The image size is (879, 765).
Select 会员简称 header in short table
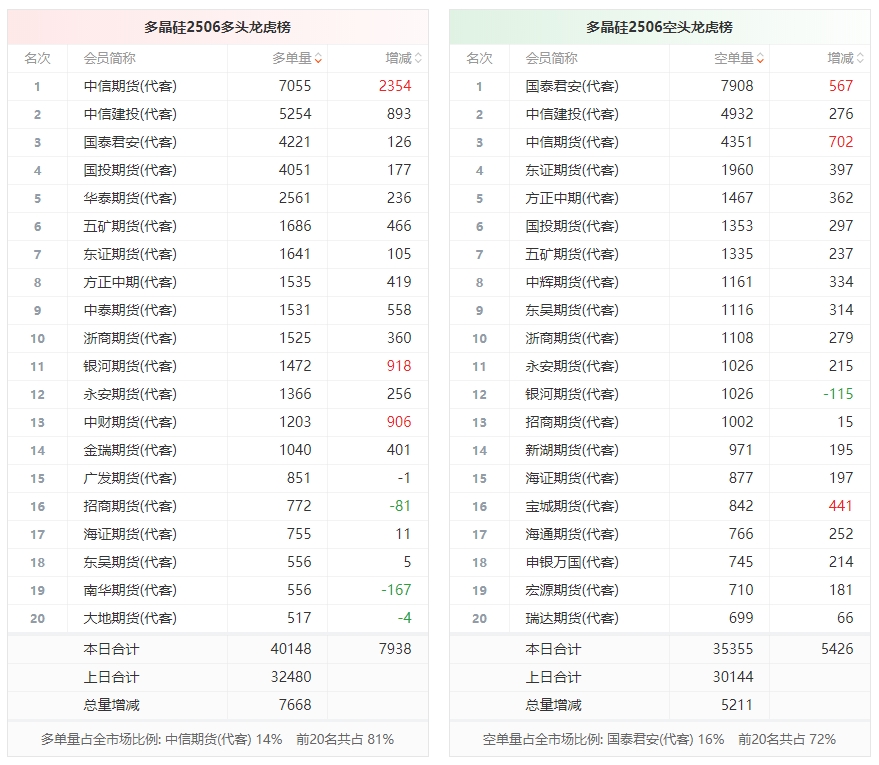(x=551, y=58)
